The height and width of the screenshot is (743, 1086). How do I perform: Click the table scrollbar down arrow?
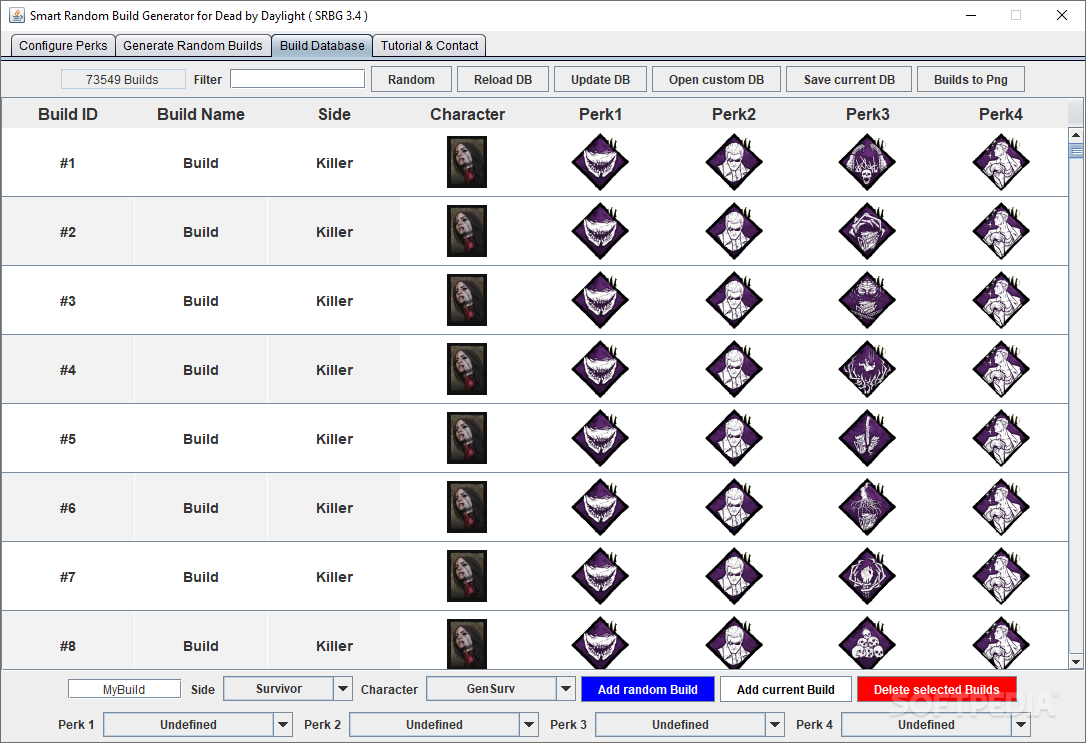(x=1076, y=662)
